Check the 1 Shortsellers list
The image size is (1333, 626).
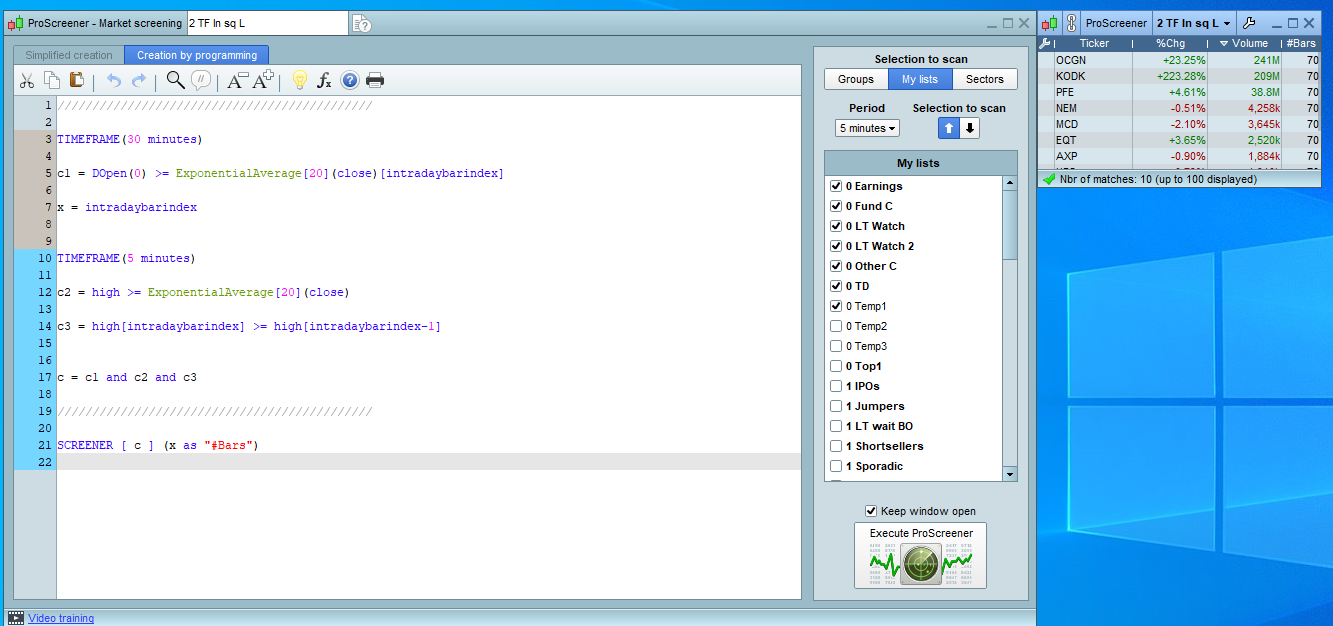(x=836, y=446)
